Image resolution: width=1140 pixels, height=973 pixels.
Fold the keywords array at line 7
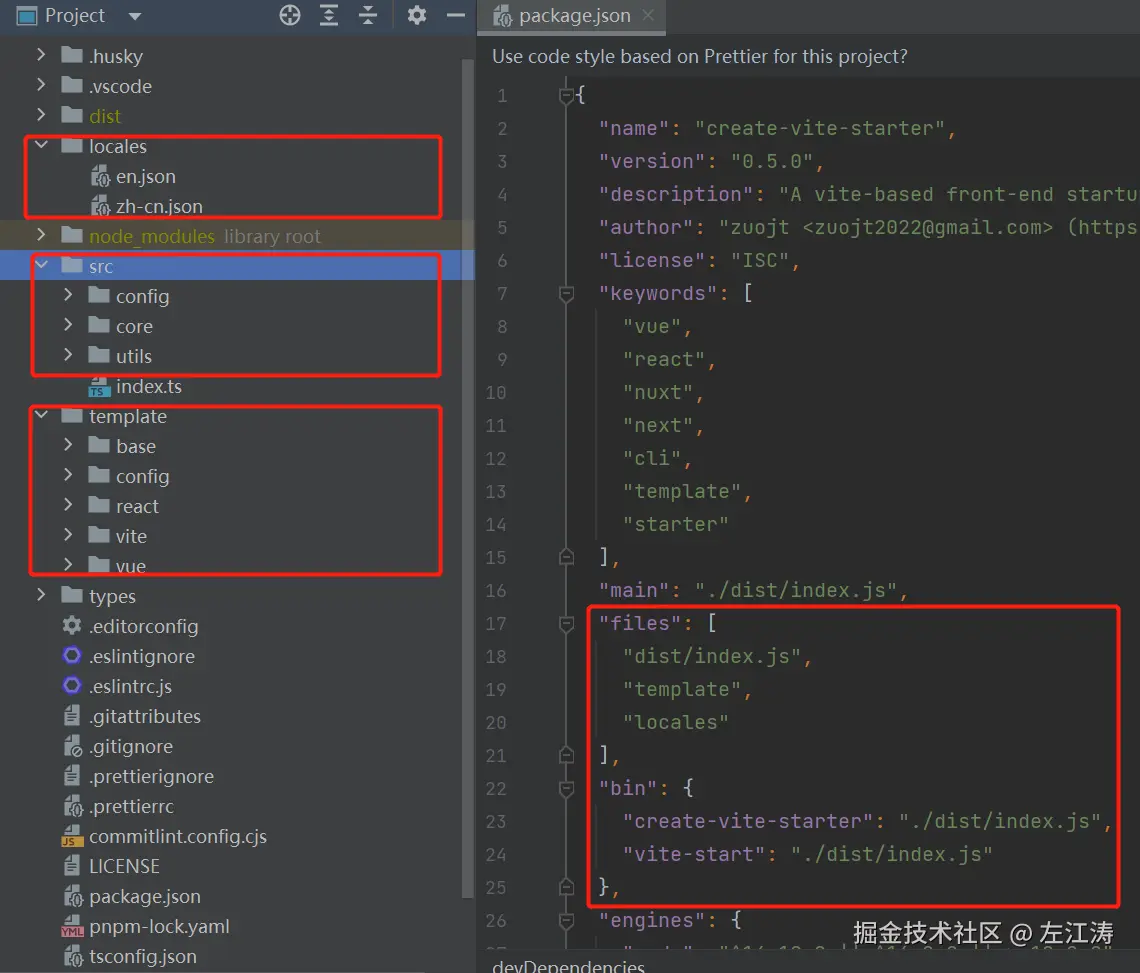point(566,293)
